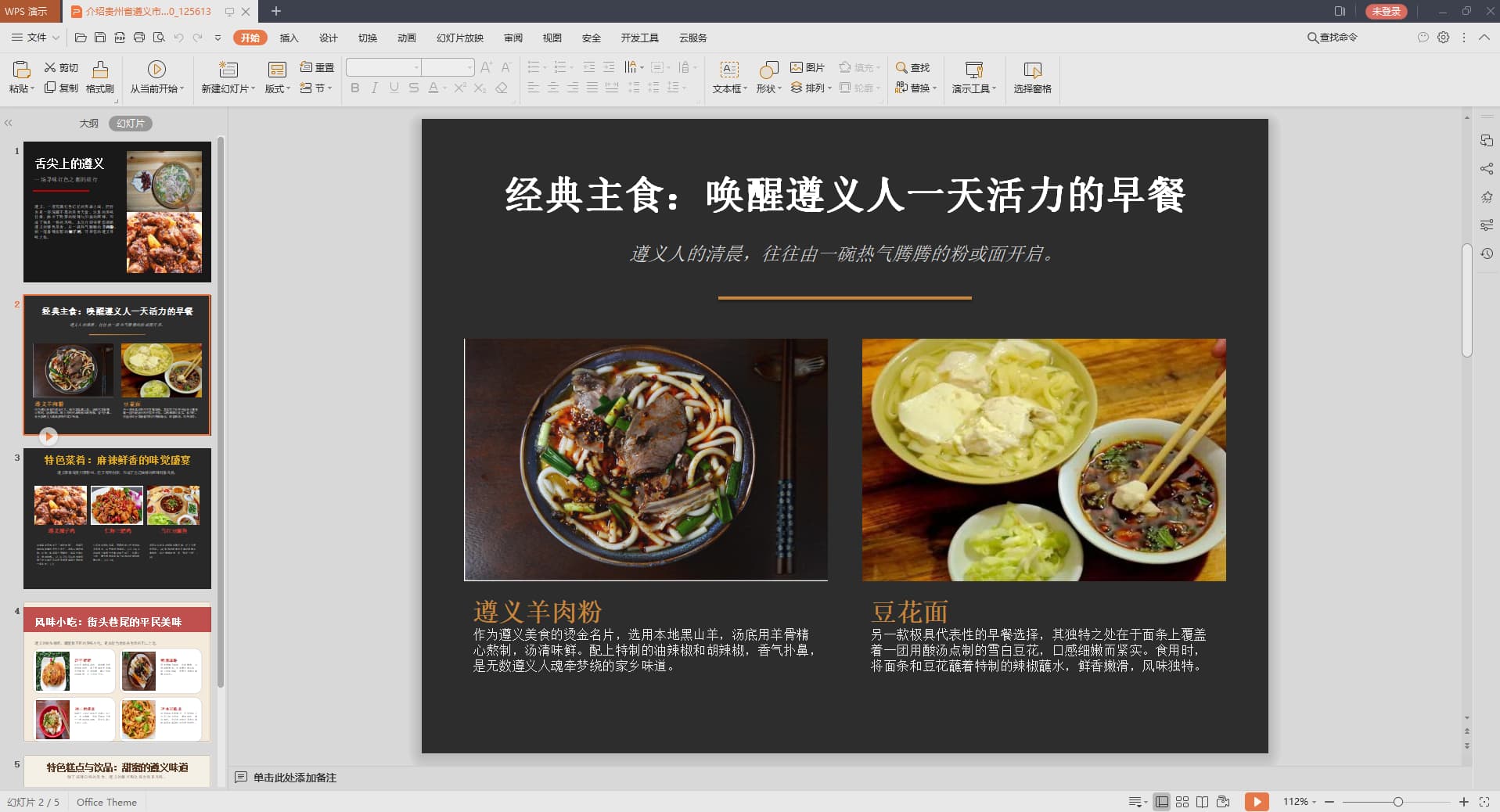Click 复制 copy tool
The width and height of the screenshot is (1500, 812).
61,88
